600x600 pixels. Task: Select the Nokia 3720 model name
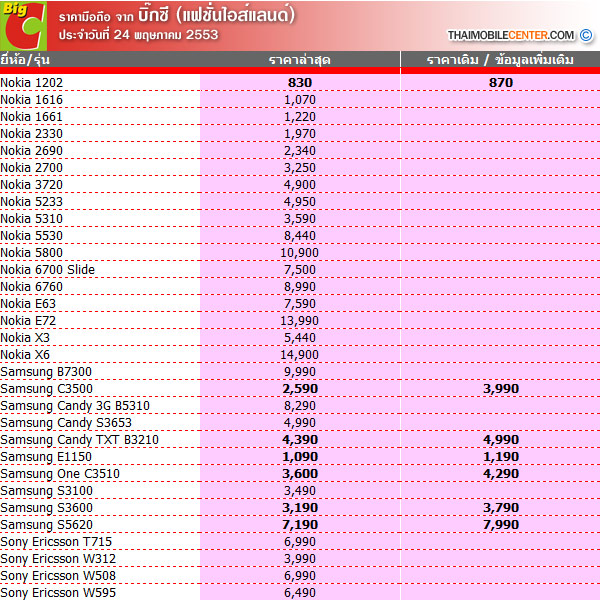click(31, 185)
